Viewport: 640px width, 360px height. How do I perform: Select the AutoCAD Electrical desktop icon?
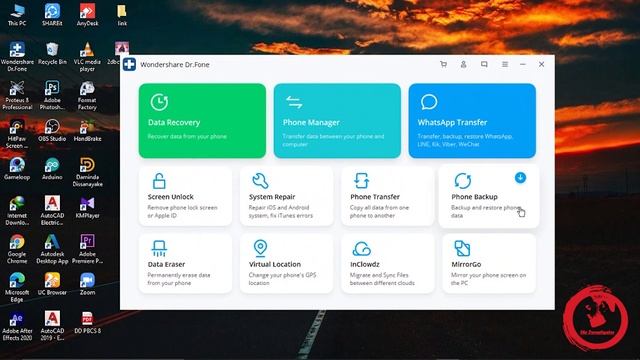click(x=52, y=211)
